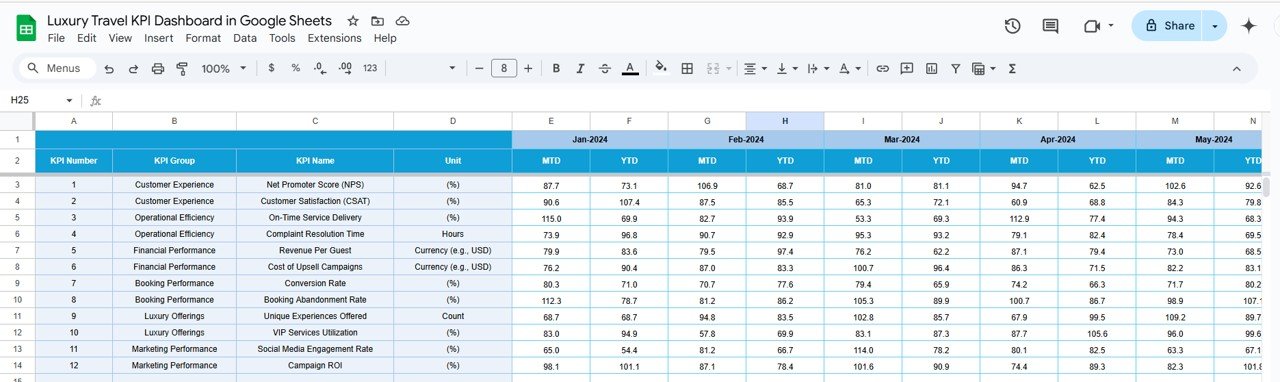Format as percent

295,68
